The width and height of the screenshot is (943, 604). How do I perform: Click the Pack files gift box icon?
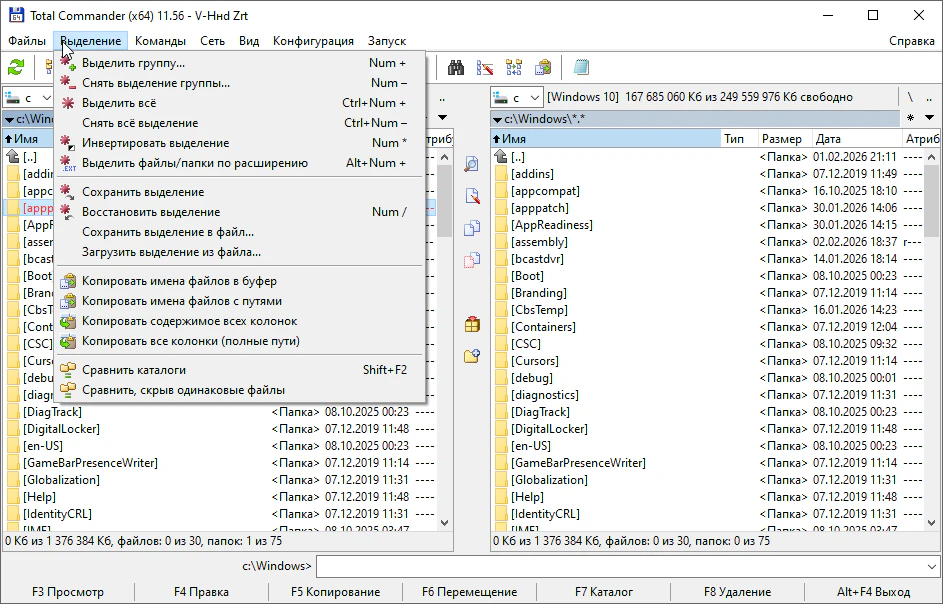(x=472, y=324)
